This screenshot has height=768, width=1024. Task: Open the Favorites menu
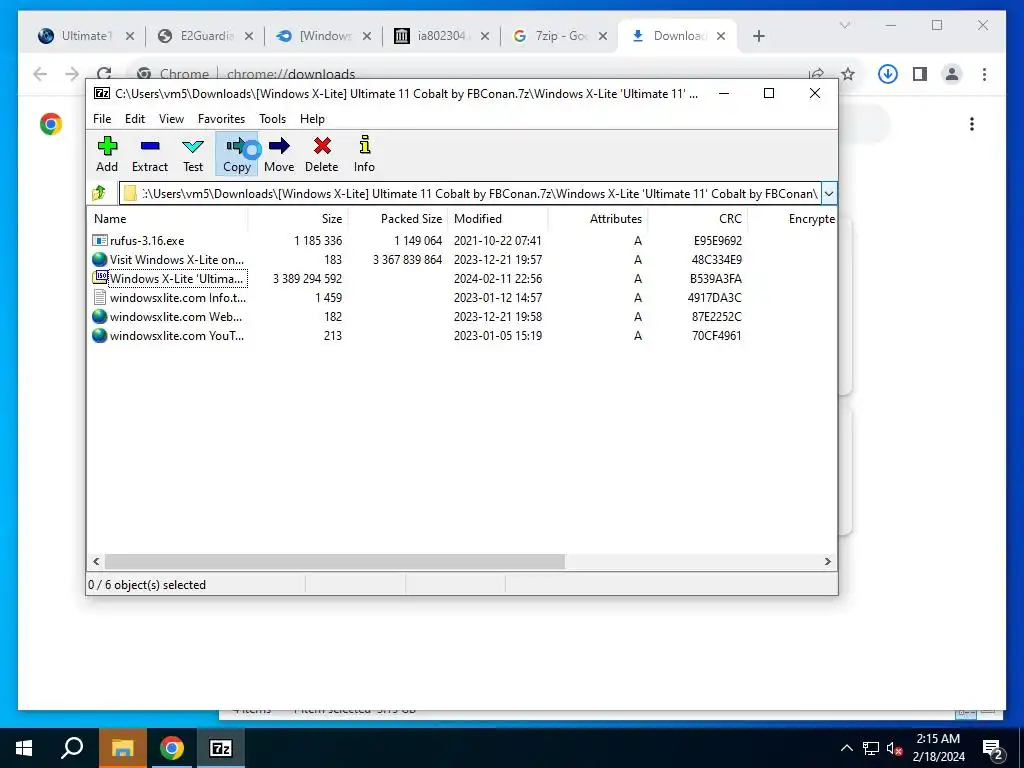221,119
